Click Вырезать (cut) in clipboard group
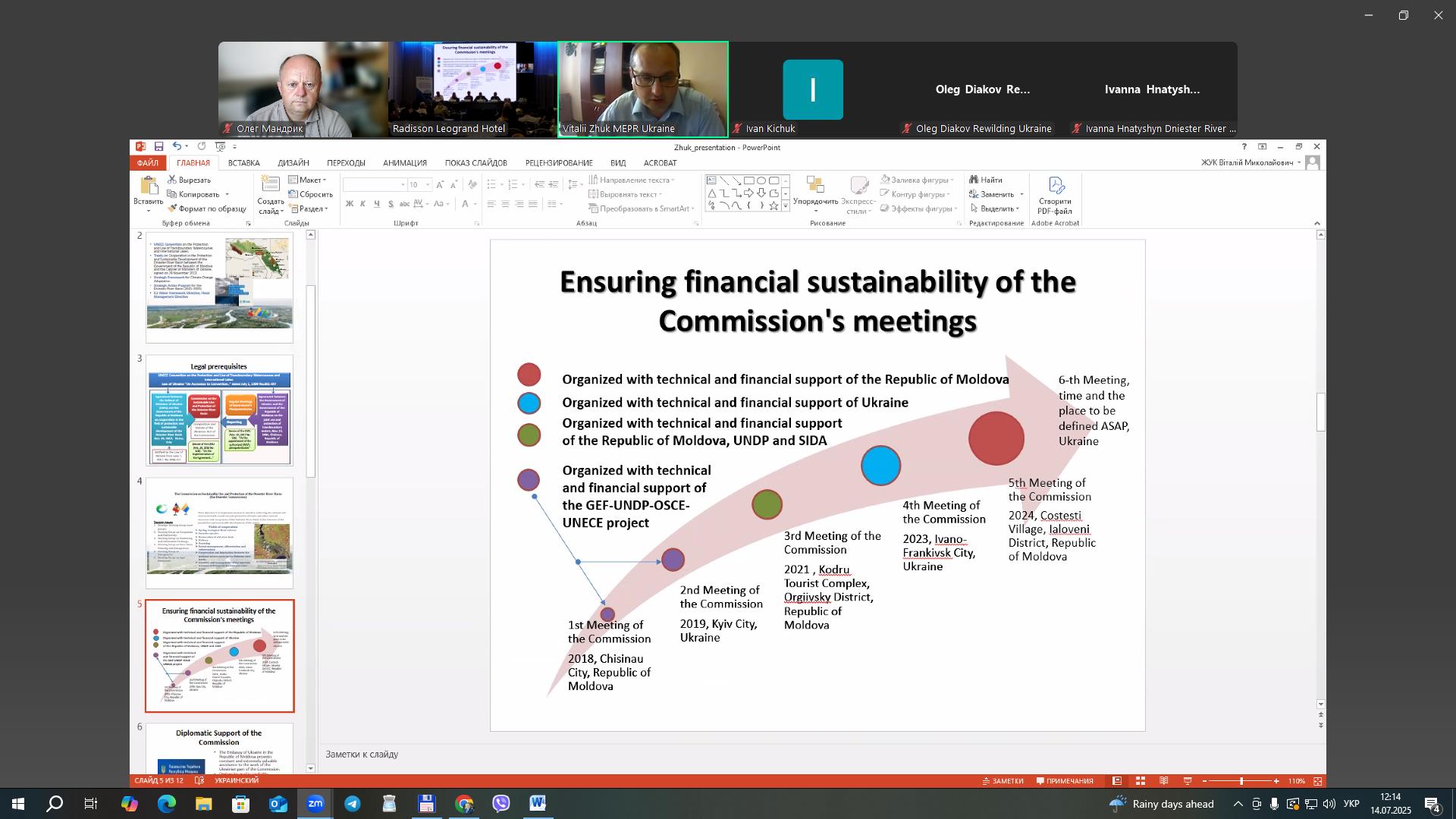The height and width of the screenshot is (819, 1456). [x=189, y=180]
